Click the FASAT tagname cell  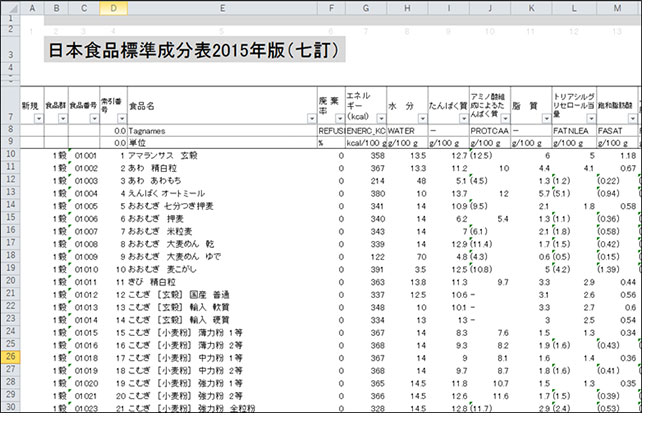[617, 131]
